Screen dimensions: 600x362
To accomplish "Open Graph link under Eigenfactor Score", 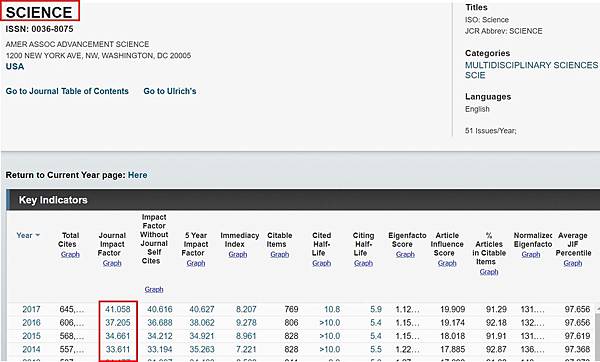I will coord(405,254).
